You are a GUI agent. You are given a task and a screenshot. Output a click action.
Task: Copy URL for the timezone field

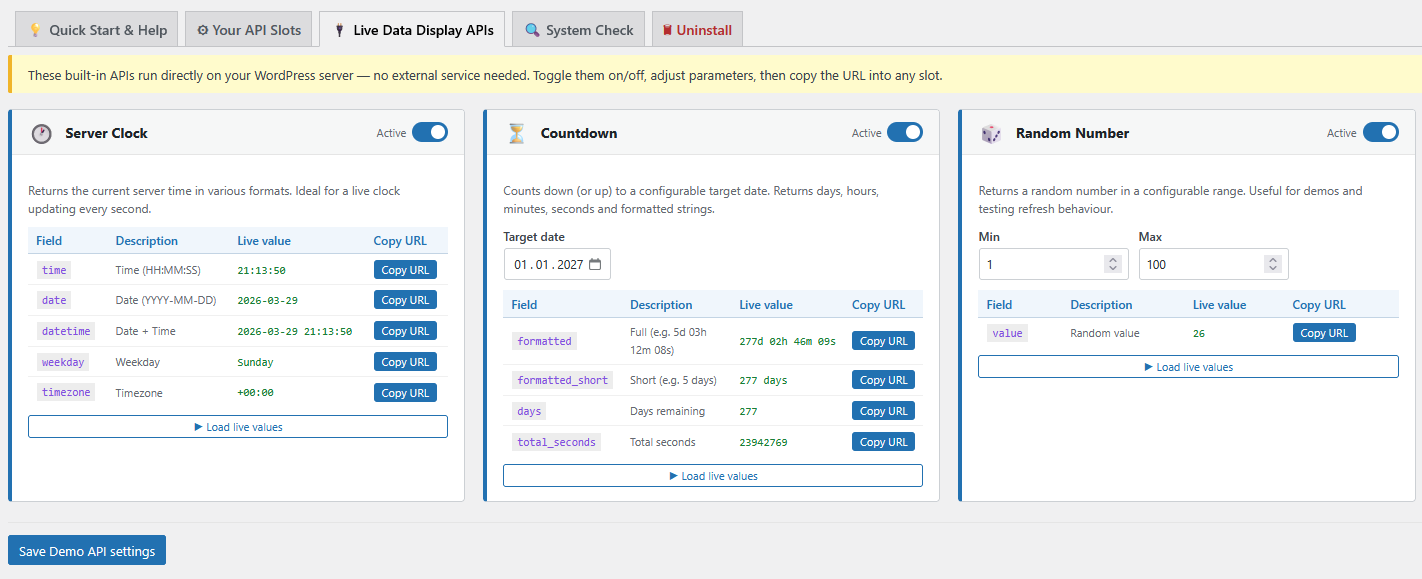(x=405, y=393)
